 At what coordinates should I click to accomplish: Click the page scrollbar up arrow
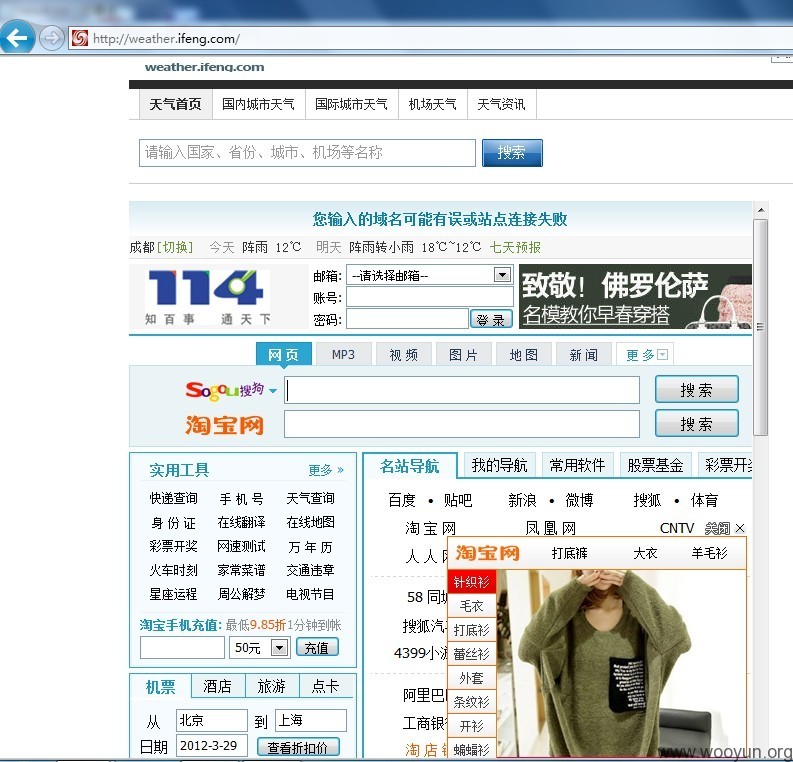point(761,210)
